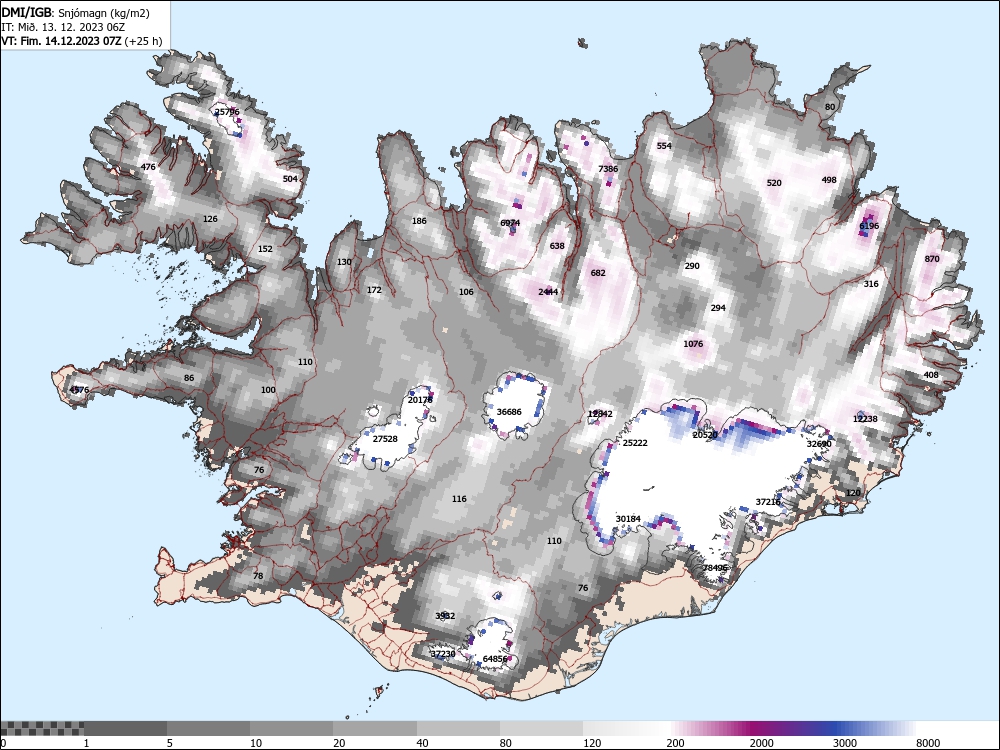Click the title text 'DMI/IGB: Snjómagn (kg/m2)'
This screenshot has width=1000, height=750.
point(76,13)
